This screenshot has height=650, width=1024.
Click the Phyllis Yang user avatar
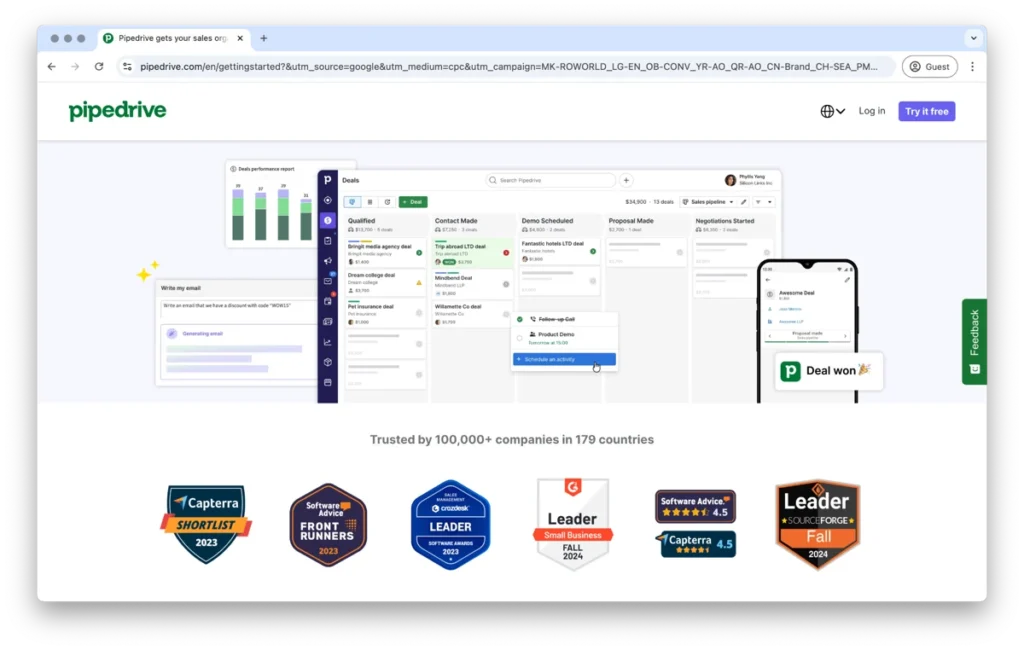point(730,180)
